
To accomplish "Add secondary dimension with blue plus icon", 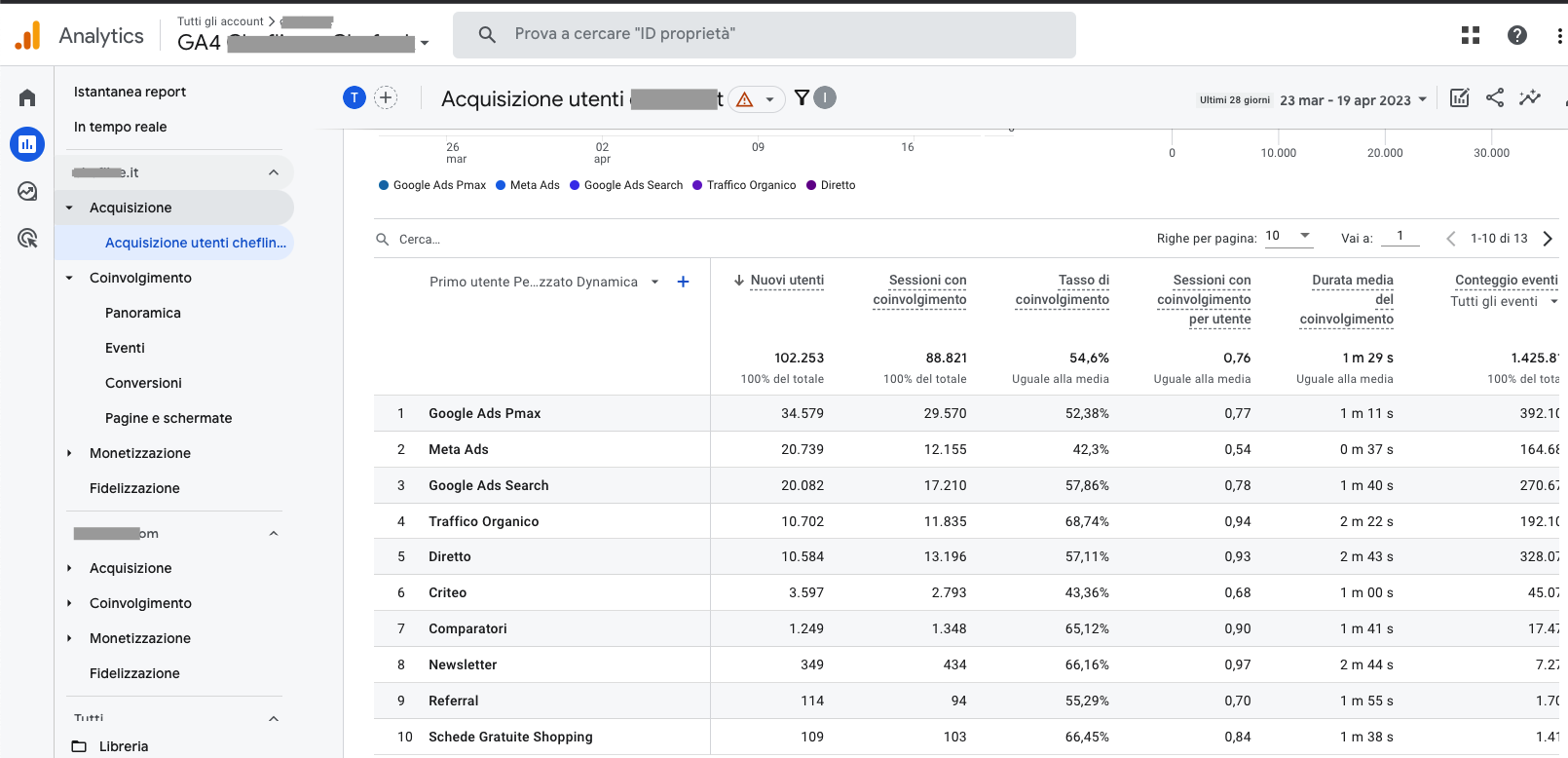I will pyautogui.click(x=684, y=282).
